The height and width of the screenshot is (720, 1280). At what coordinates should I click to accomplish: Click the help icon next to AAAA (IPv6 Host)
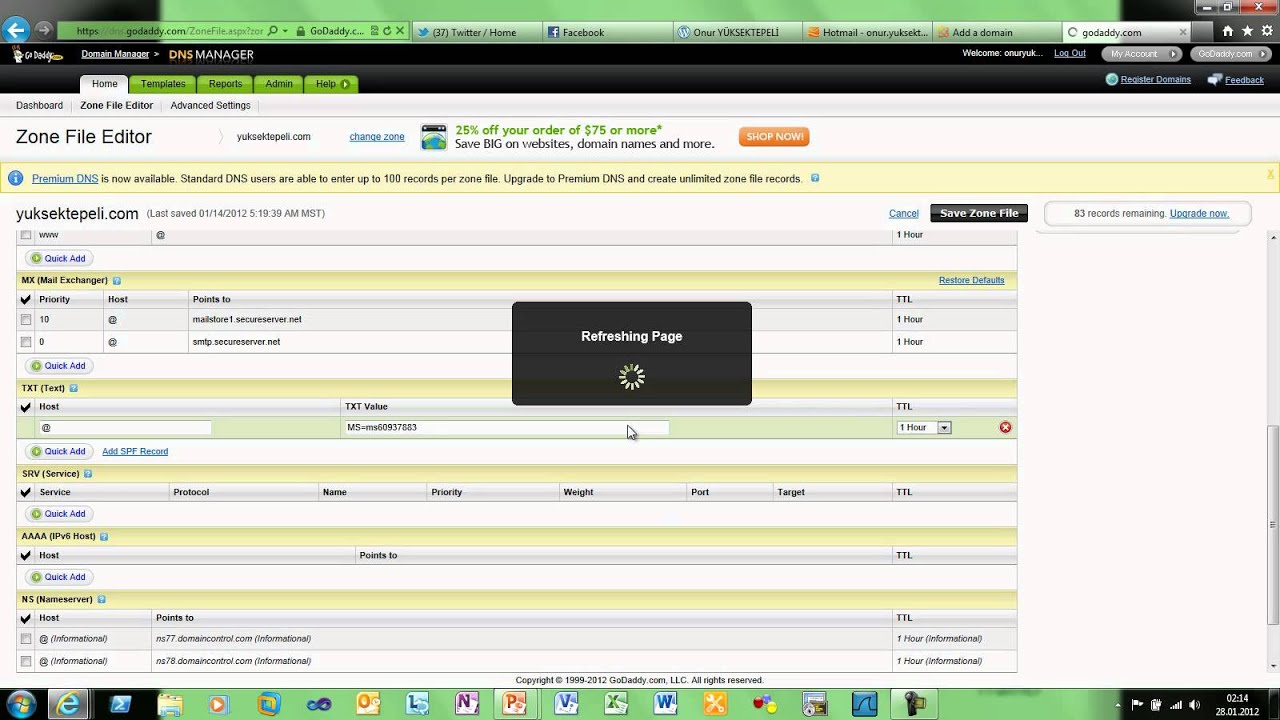(104, 537)
